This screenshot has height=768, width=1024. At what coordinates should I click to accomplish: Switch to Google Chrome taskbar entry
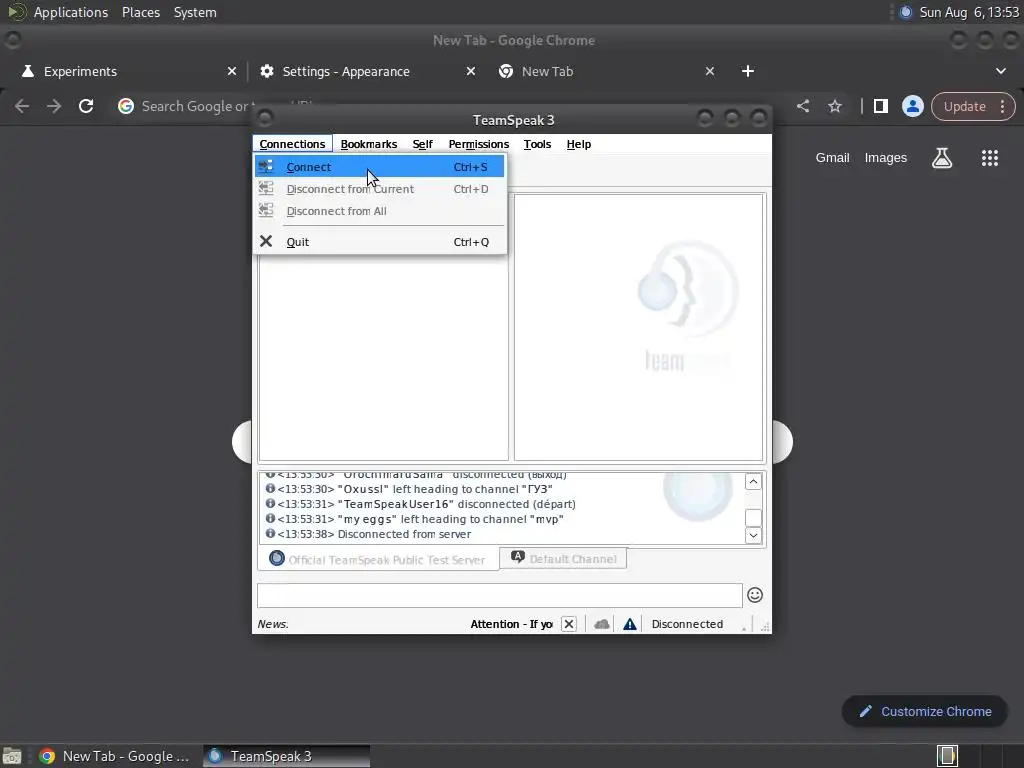(116, 756)
